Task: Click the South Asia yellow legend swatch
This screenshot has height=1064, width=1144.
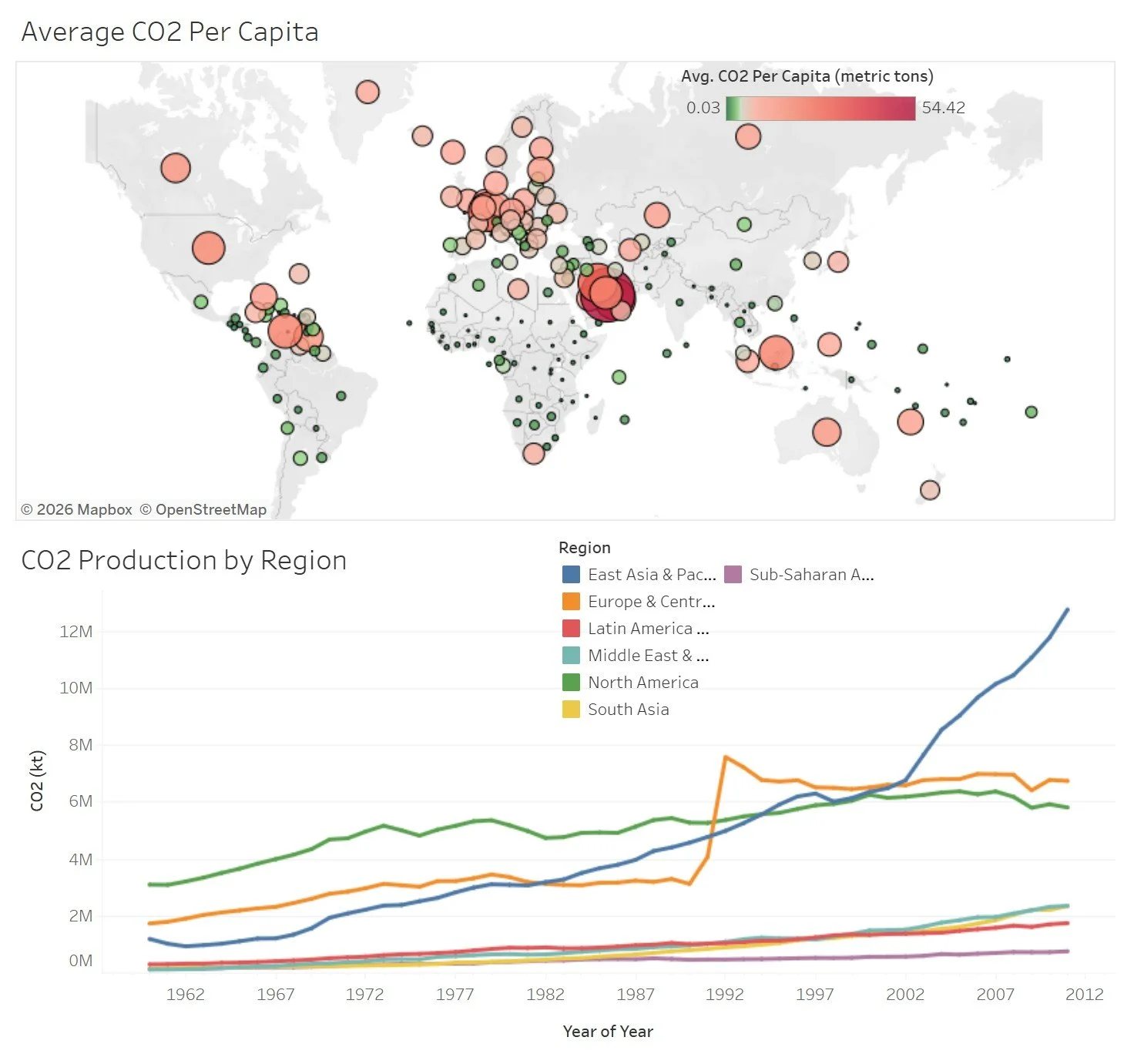Action: click(x=571, y=709)
